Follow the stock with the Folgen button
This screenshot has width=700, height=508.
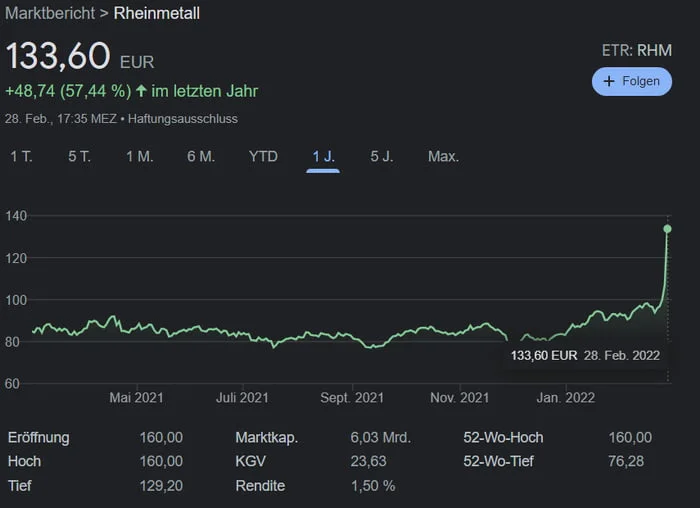point(632,81)
